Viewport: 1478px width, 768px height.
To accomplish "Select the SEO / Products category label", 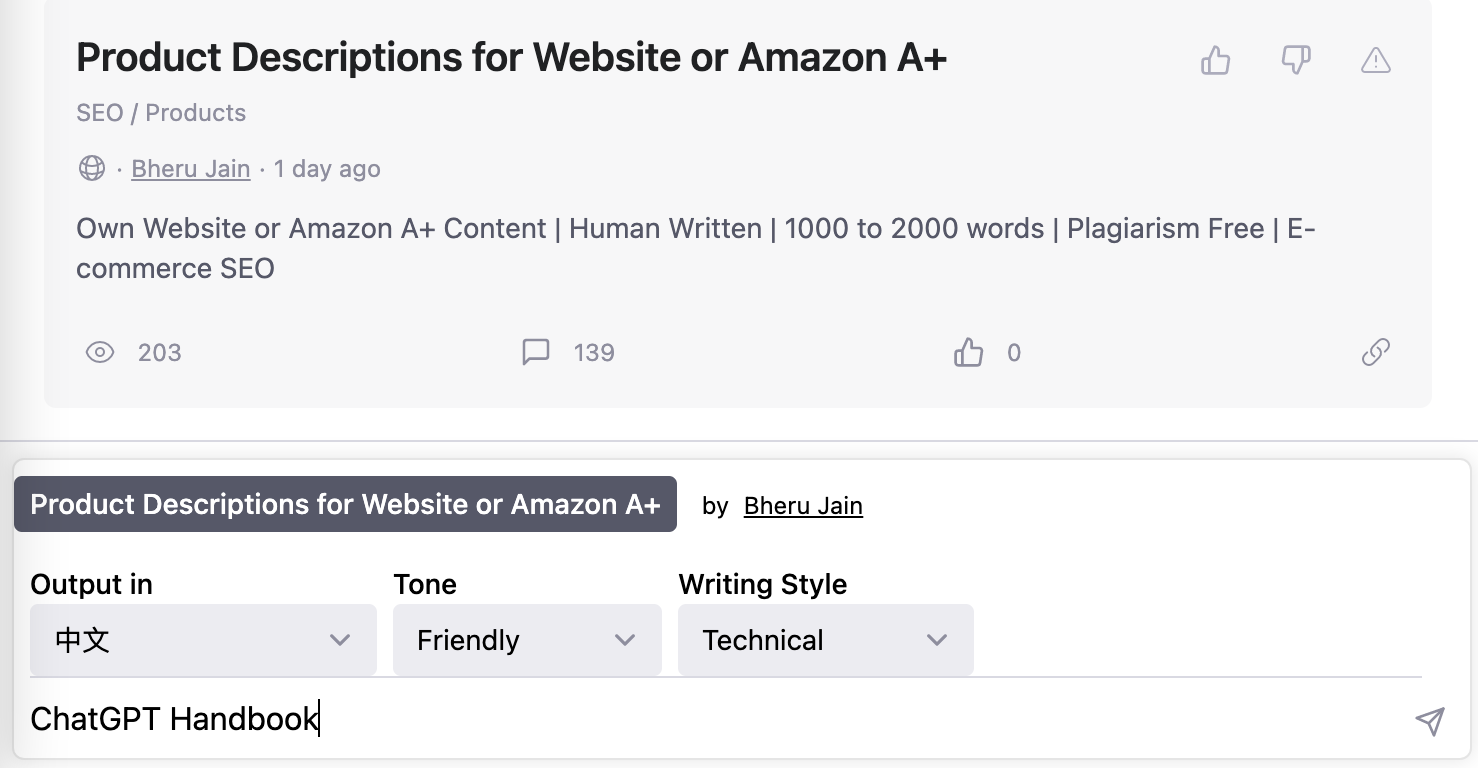I will point(161,113).
